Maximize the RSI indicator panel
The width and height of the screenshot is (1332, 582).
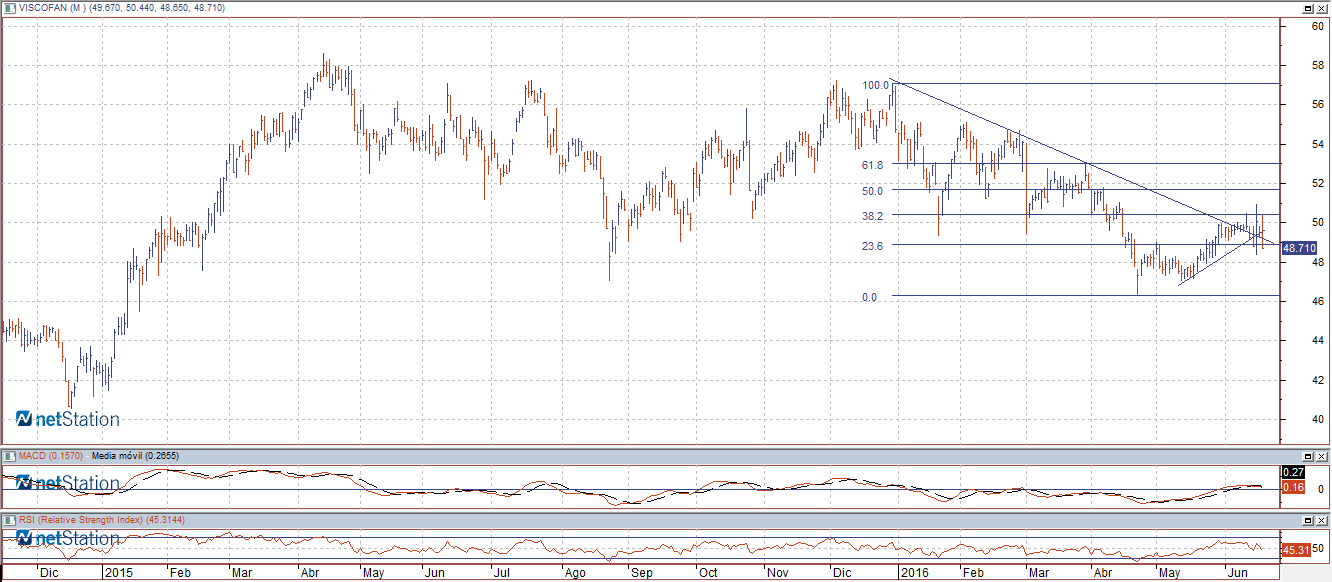(x=1308, y=521)
